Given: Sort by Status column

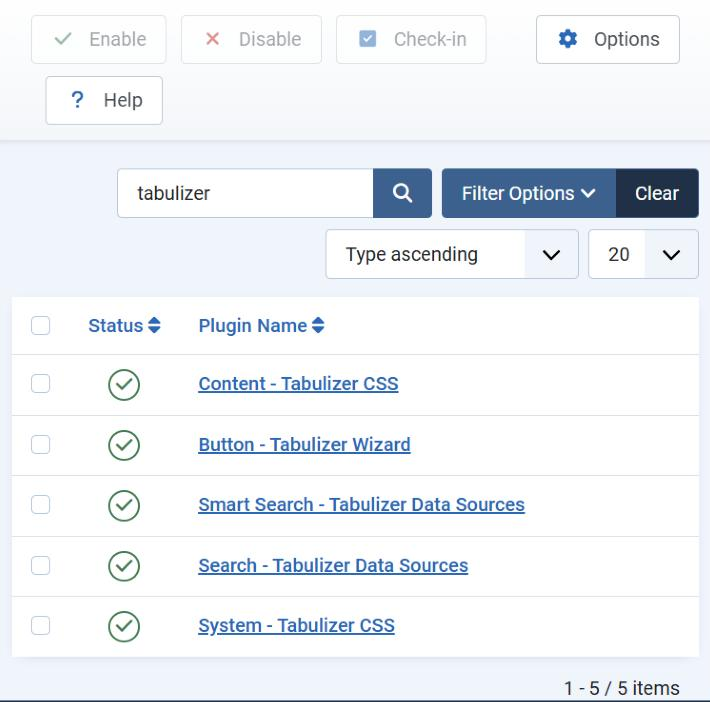Looking at the screenshot, I should click(x=124, y=326).
